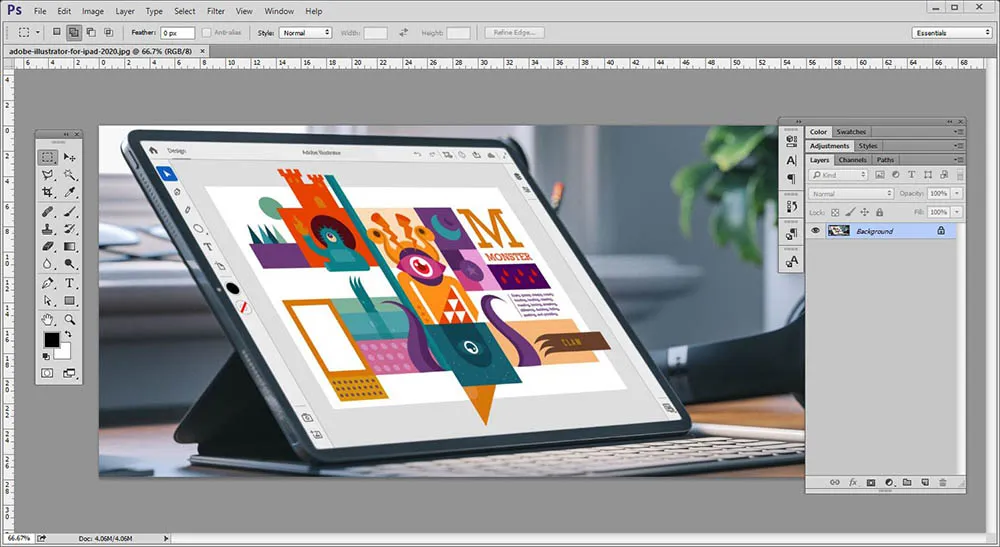Select the Horizontal Type tool
Viewport: 1000px width, 547px height.
click(x=70, y=283)
